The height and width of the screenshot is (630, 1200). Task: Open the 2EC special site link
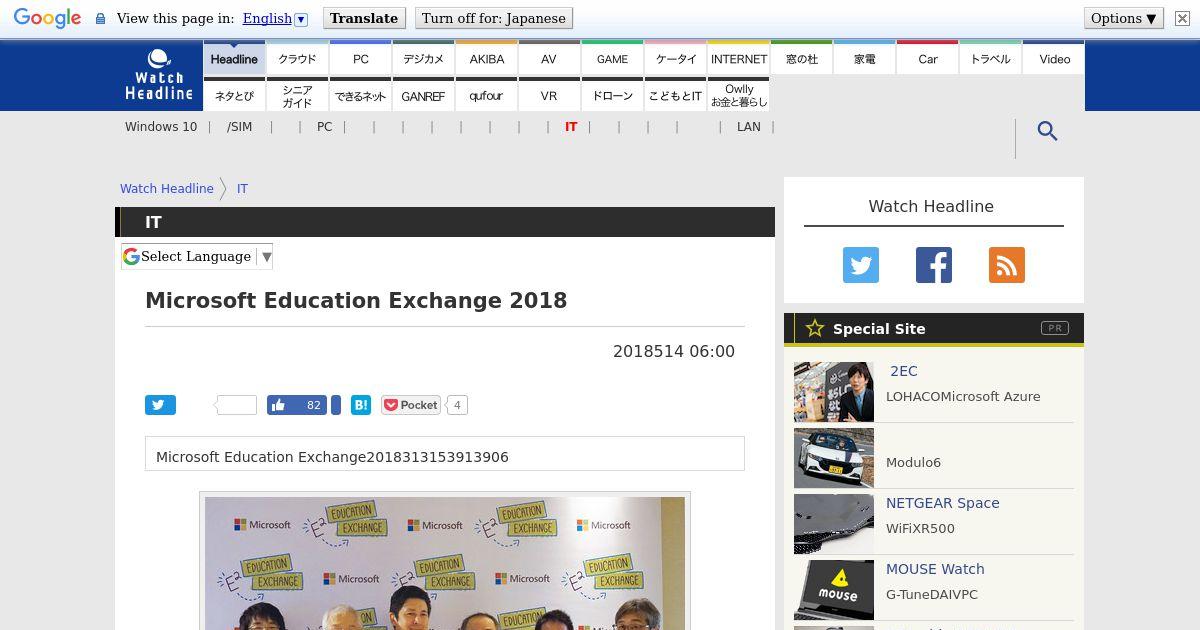click(x=904, y=371)
